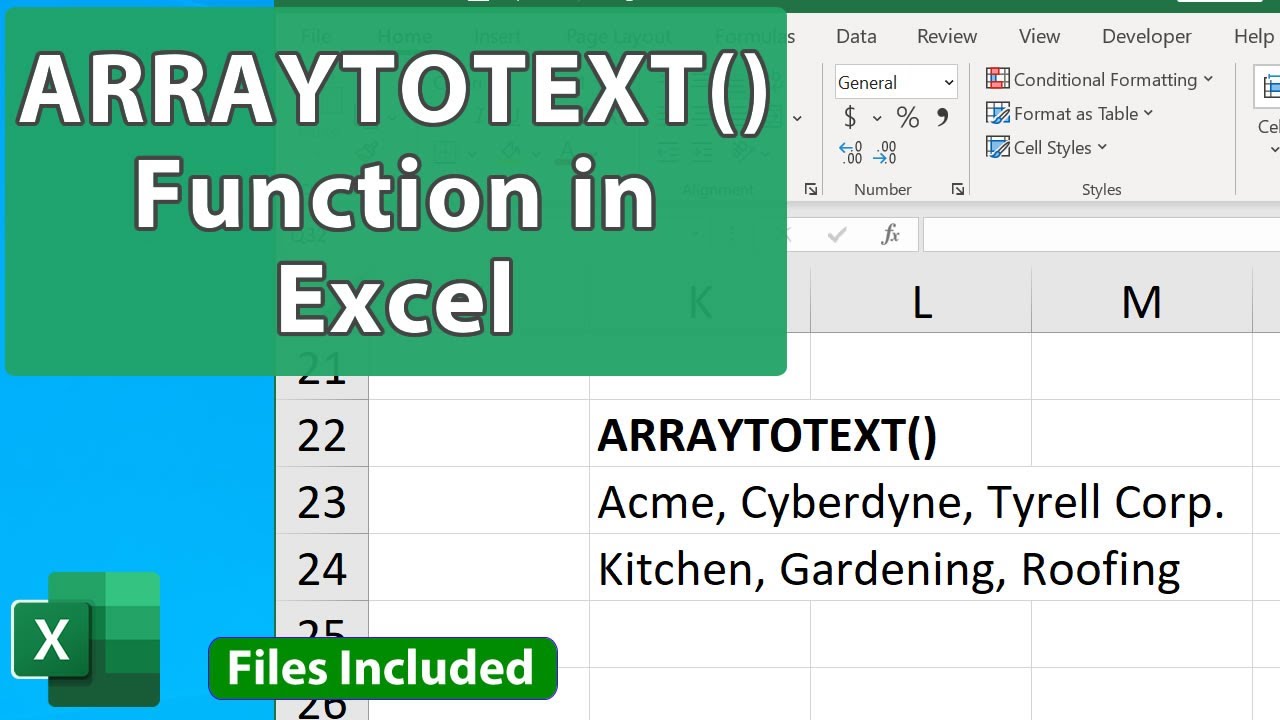Select row 22 header
Image resolution: width=1280 pixels, height=720 pixels.
(x=322, y=434)
